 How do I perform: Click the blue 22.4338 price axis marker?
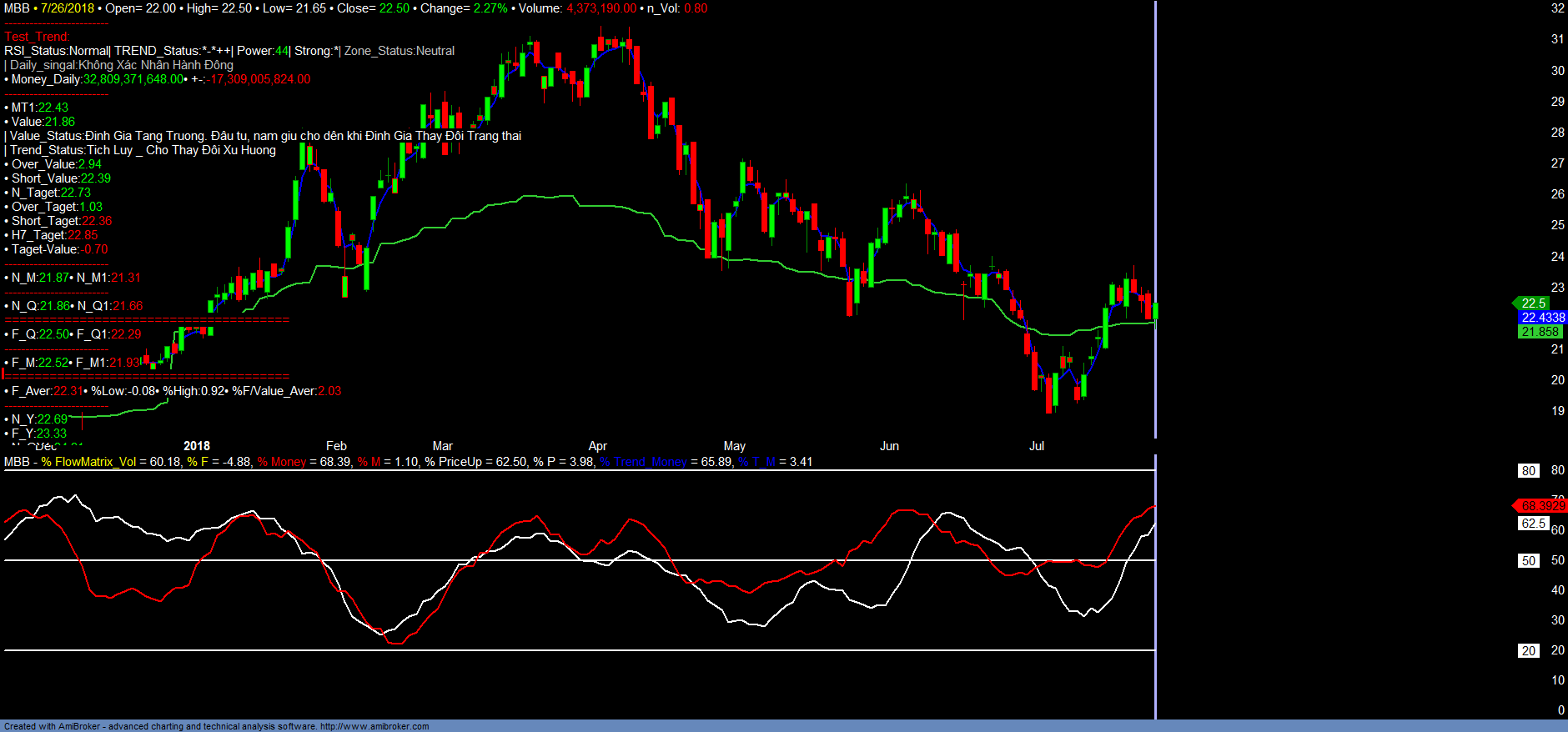point(1541,318)
